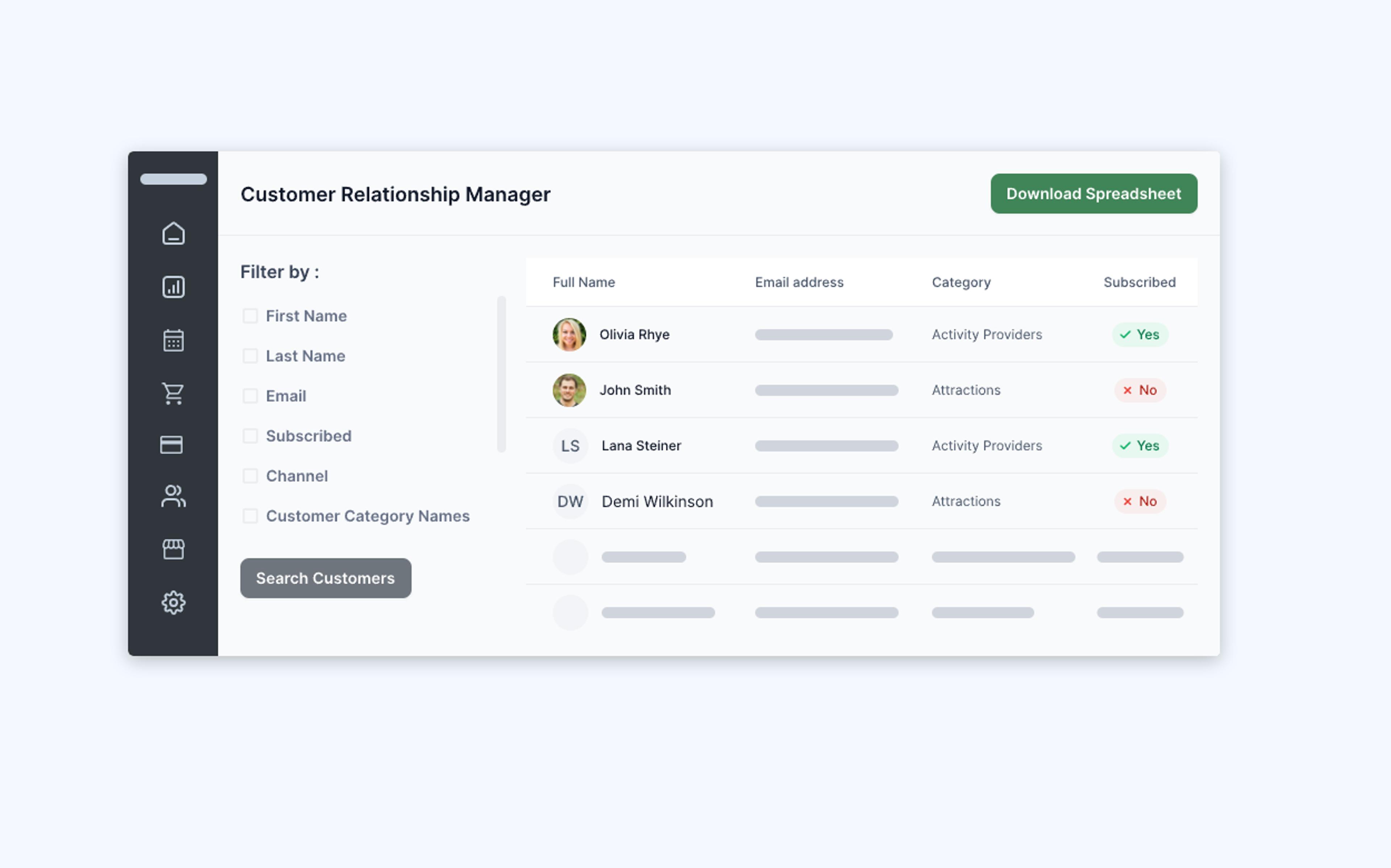Click the filter list scrollbar
The width and height of the screenshot is (1391, 868).
click(502, 374)
